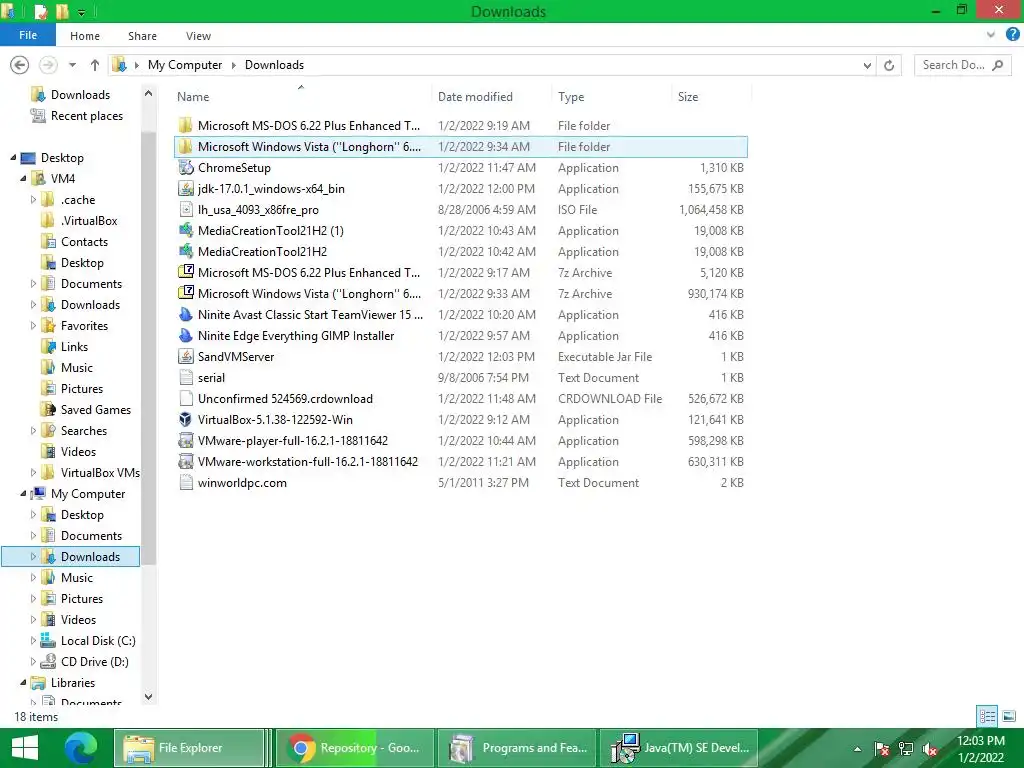Screen dimensions: 1024x768
Task: Select the jdk-17.0.1_windows-x64_bin installer icon
Action: click(186, 189)
